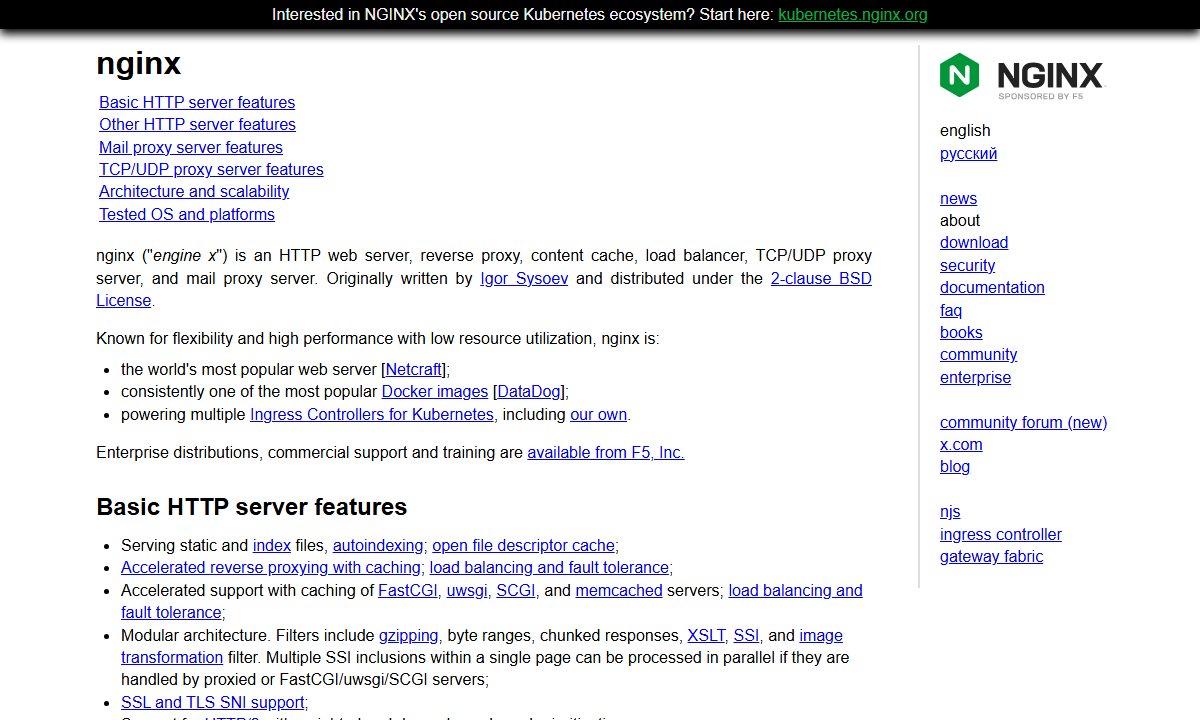Open the books sidebar link
Image resolution: width=1200 pixels, height=720 pixels.
(961, 332)
